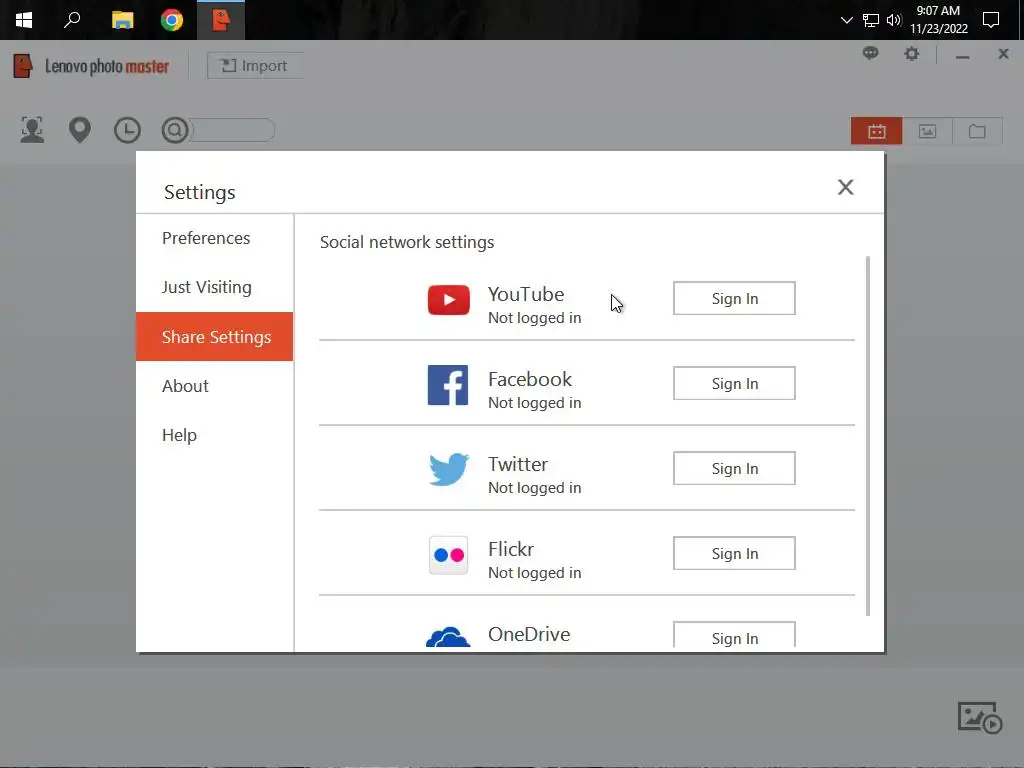
Task: Open File Explorer from taskbar
Action: pyautogui.click(x=122, y=20)
